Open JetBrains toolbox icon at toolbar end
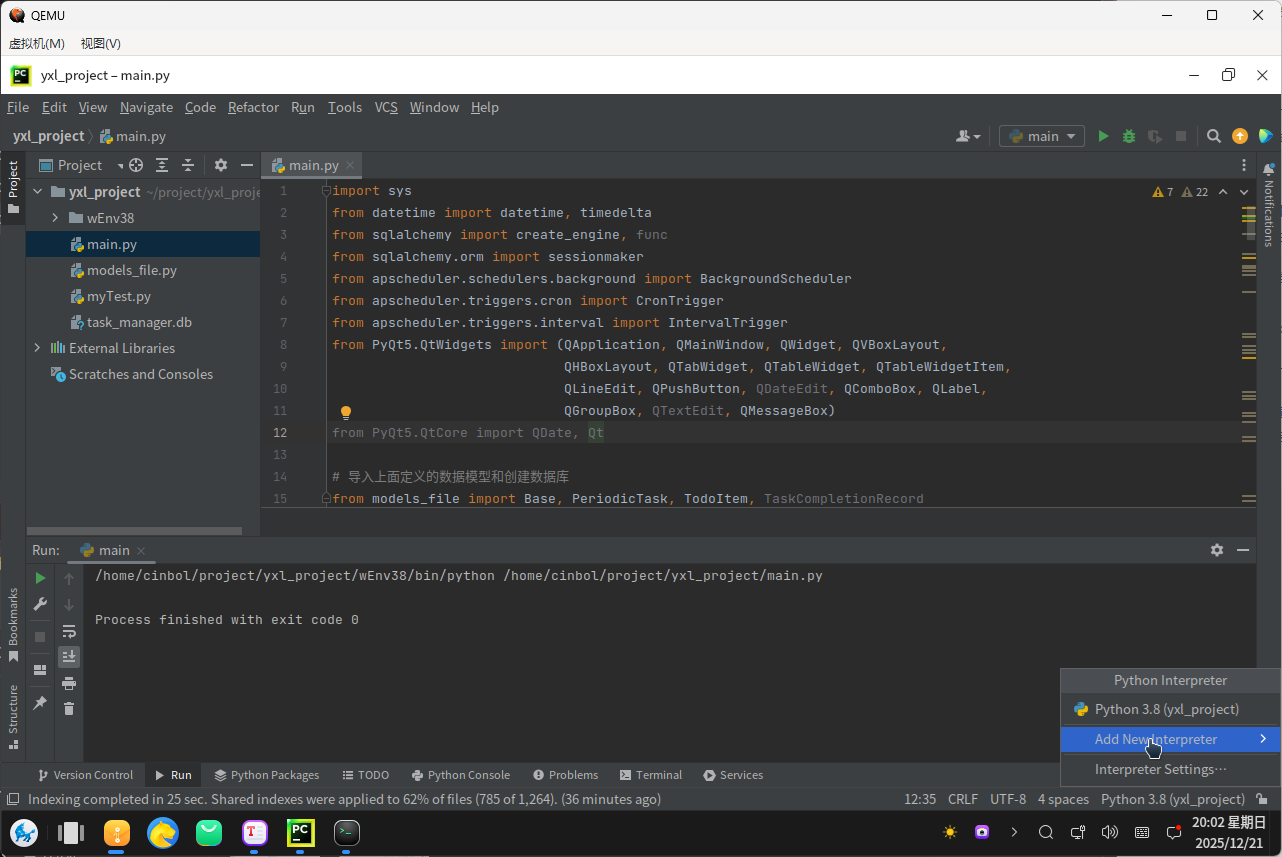Image resolution: width=1282 pixels, height=857 pixels. click(1265, 136)
